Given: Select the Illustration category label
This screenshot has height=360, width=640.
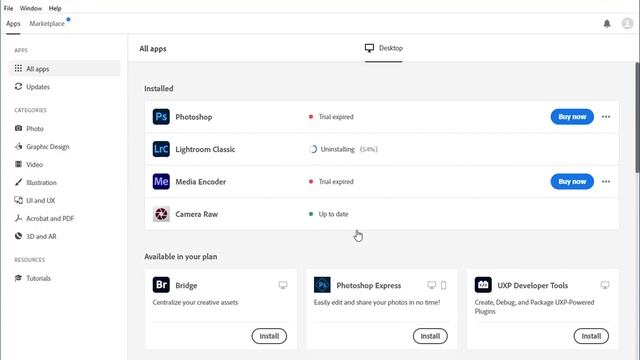Looking at the screenshot, I should [41, 182].
